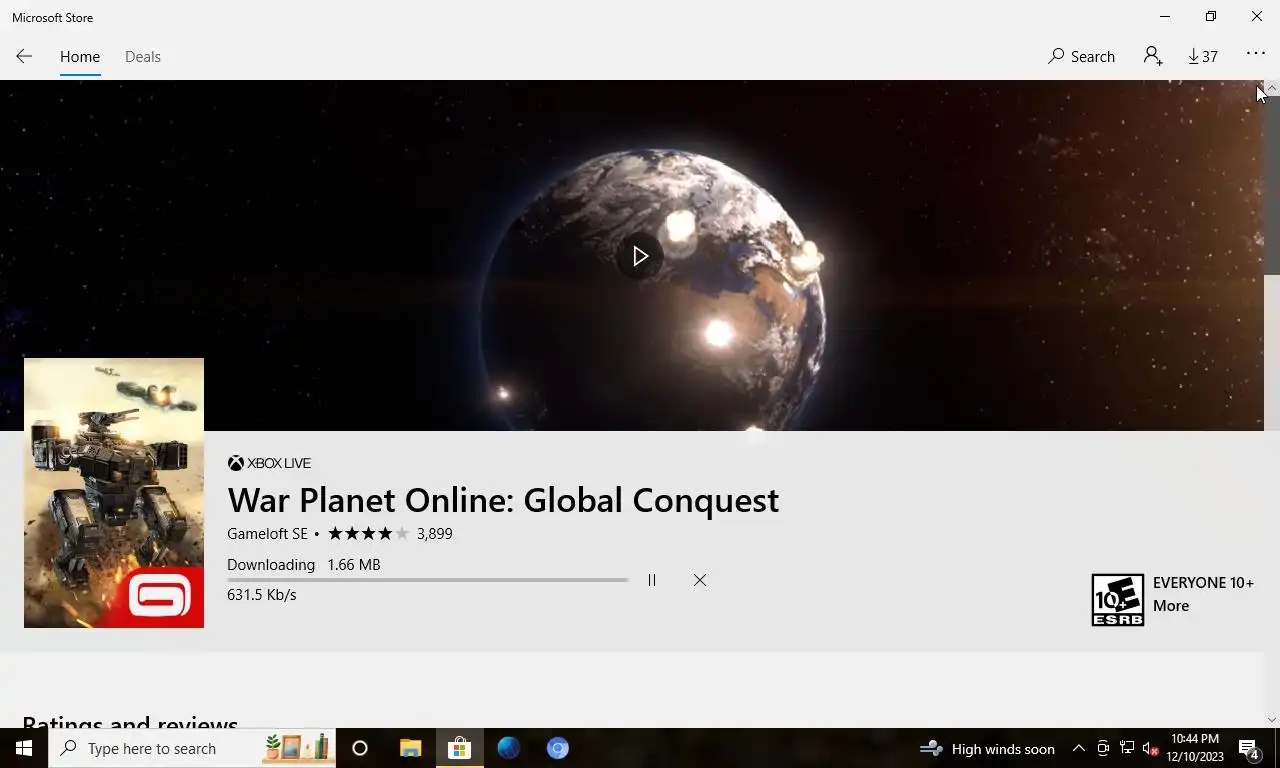This screenshot has width=1280, height=768.
Task: Open More rating details link
Action: tap(1171, 606)
